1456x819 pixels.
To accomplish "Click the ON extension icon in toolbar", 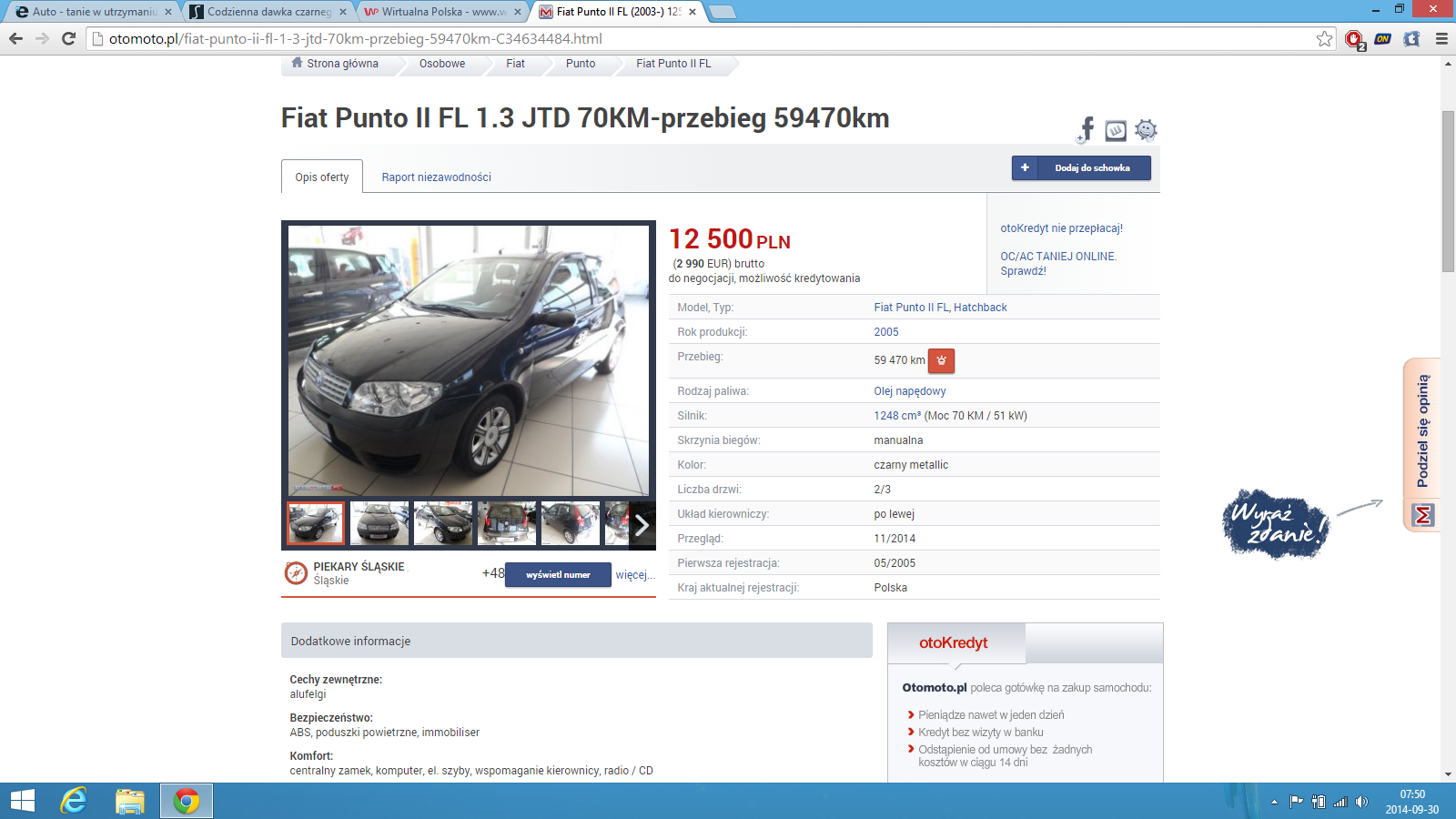I will (1383, 38).
